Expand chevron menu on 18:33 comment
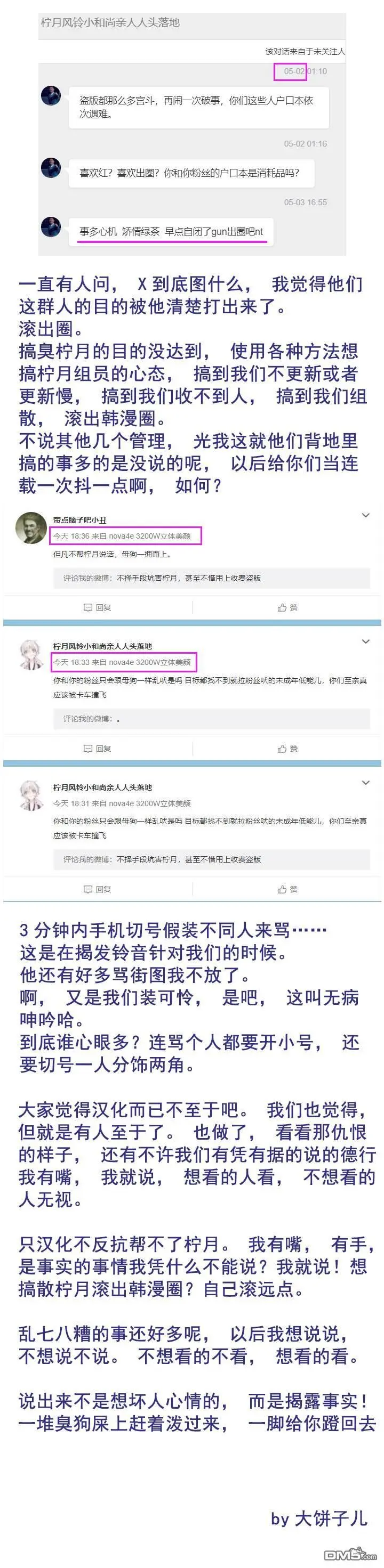The height and width of the screenshot is (1568, 384). 366,641
